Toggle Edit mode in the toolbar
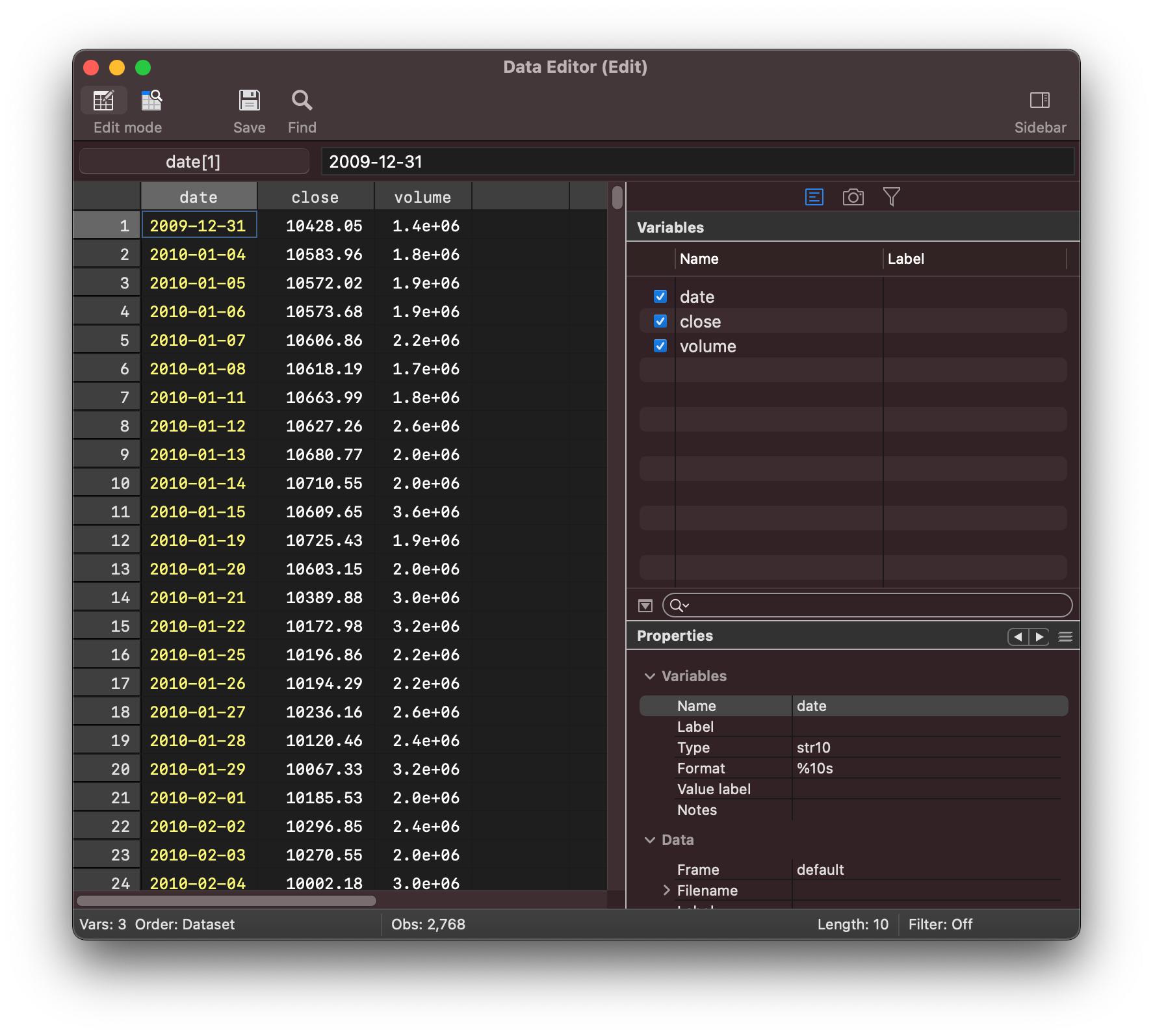The image size is (1153, 1036). (x=104, y=100)
